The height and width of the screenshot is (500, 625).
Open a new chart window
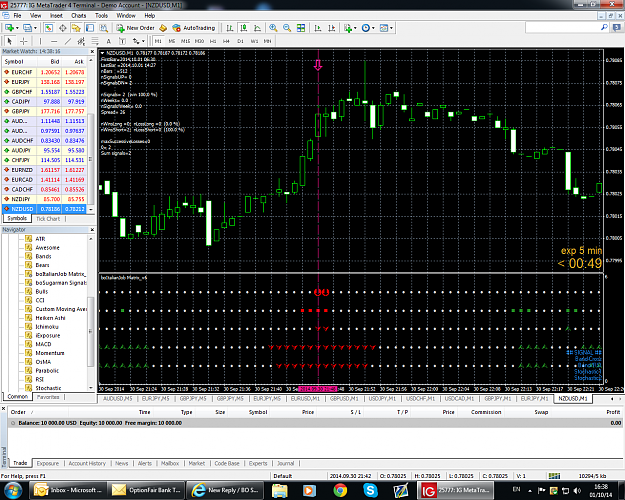pyautogui.click(x=9, y=28)
